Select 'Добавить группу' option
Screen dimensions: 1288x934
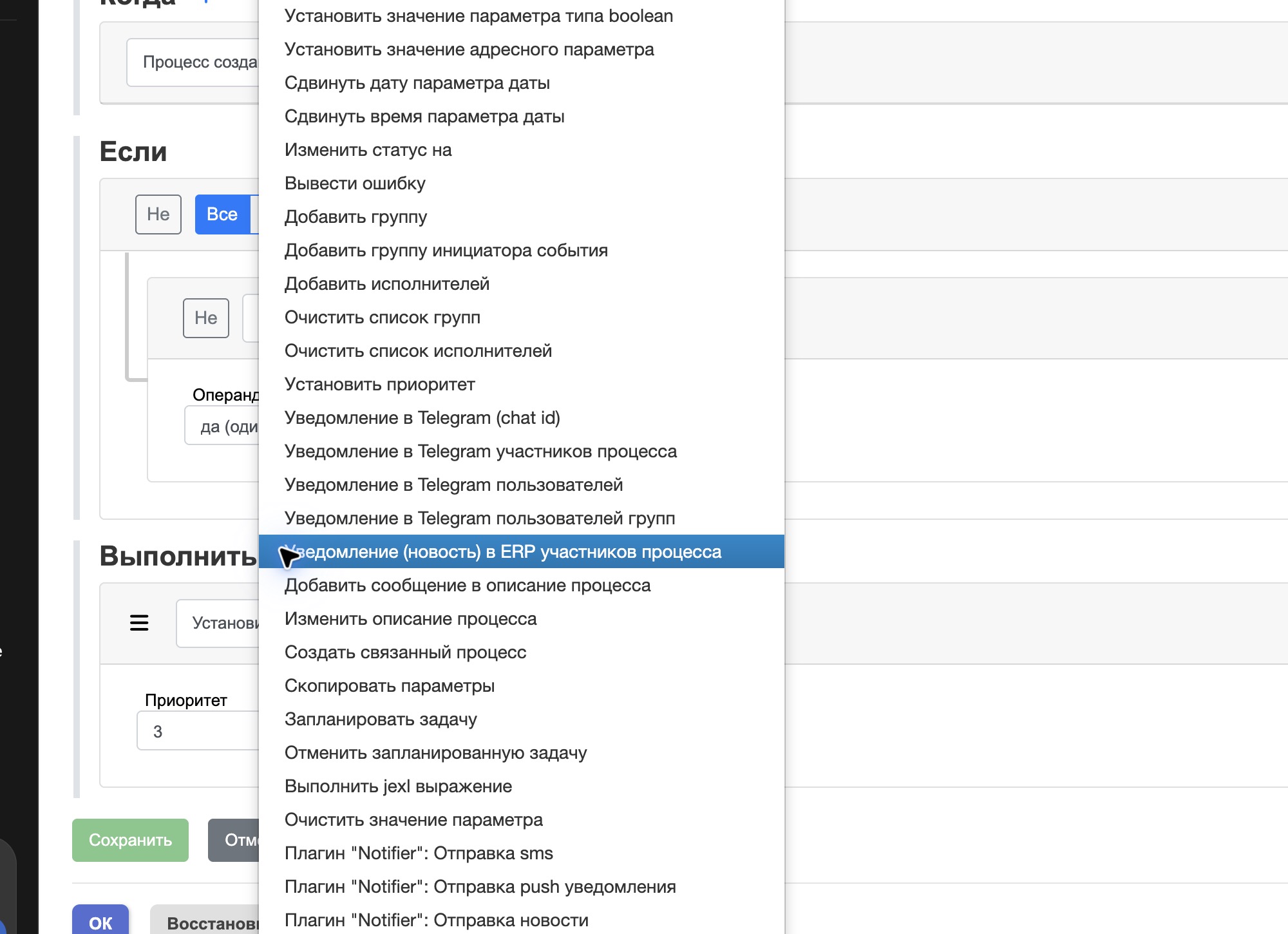point(521,217)
